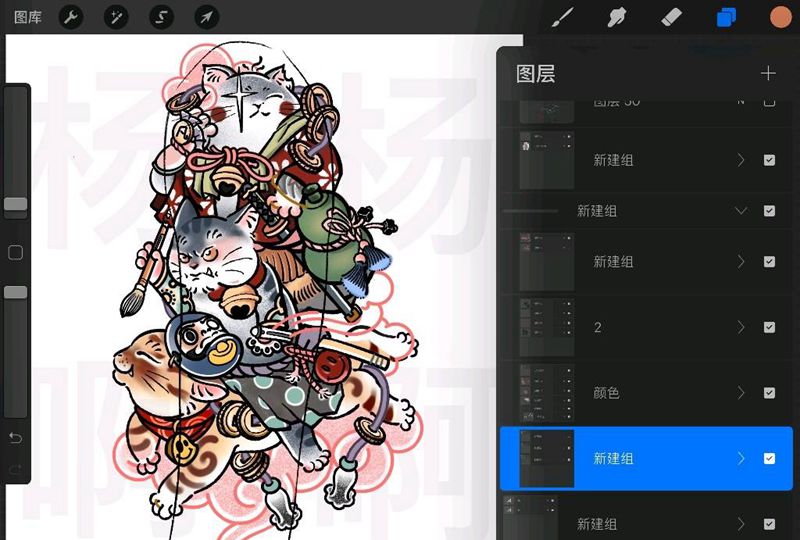Uncheck visibility of group named 2

tap(769, 327)
